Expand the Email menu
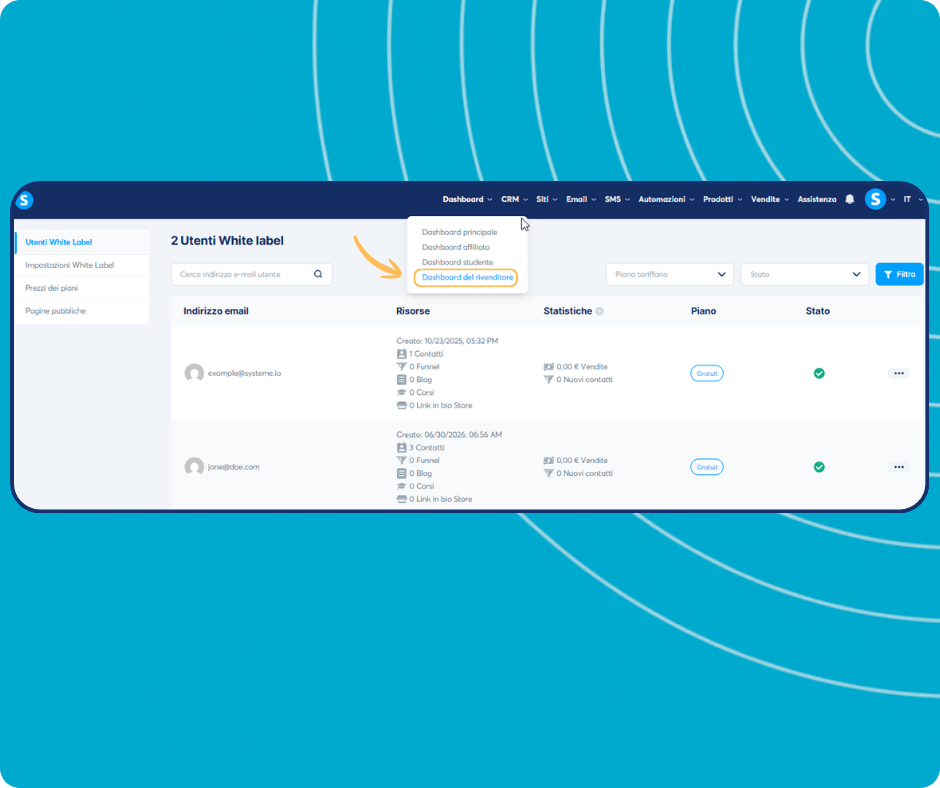Image resolution: width=940 pixels, height=788 pixels. [x=581, y=199]
